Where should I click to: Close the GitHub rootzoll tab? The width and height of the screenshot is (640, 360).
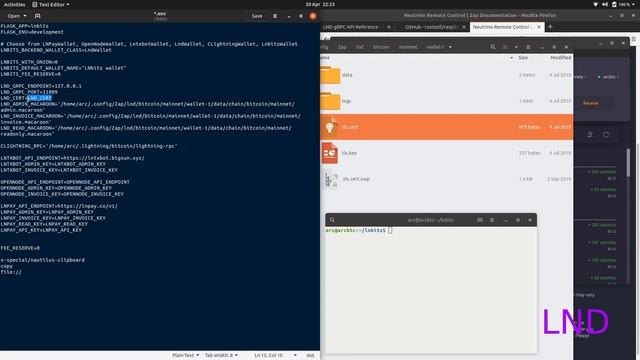click(464, 27)
